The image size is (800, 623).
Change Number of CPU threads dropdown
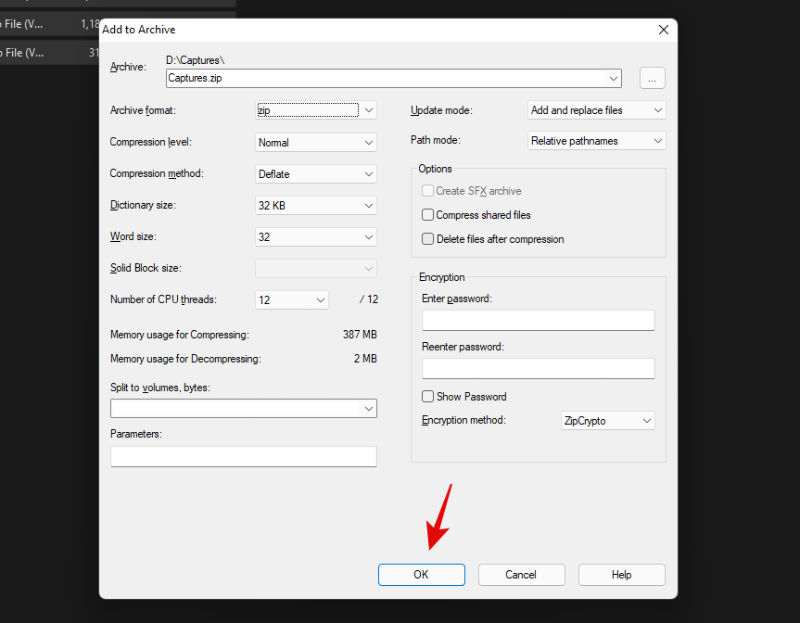[292, 300]
